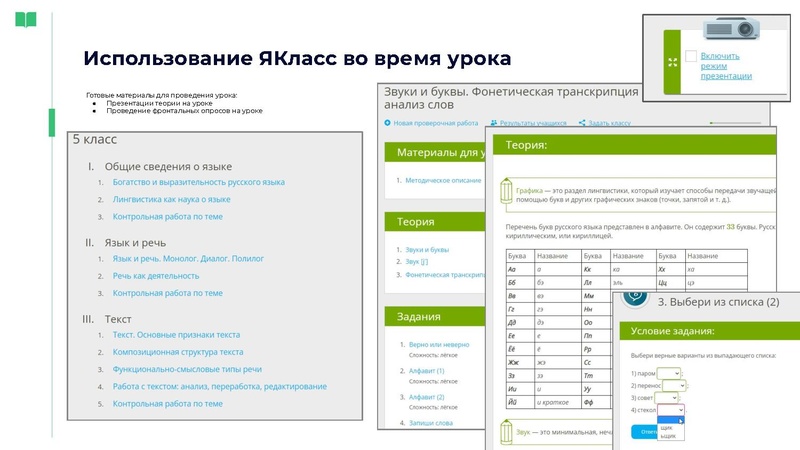Open theory item Фонетическая транскрипция

click(x=445, y=275)
